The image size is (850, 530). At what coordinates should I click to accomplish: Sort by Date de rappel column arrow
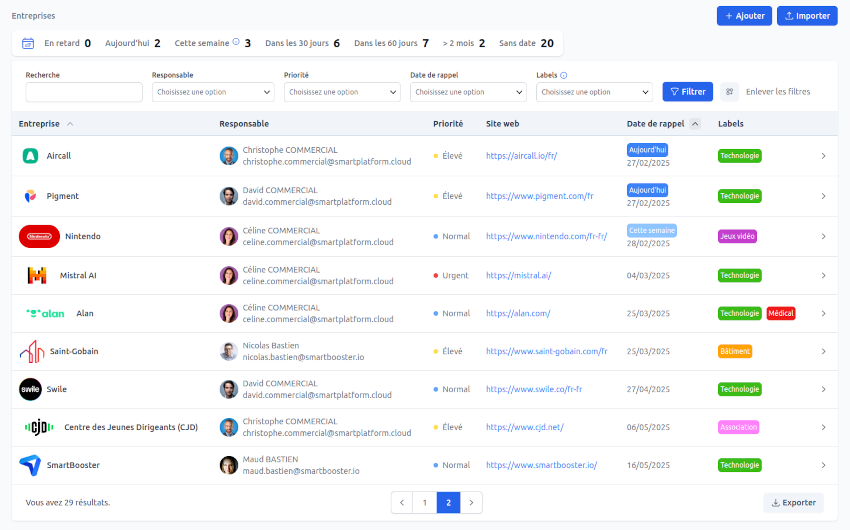point(695,124)
